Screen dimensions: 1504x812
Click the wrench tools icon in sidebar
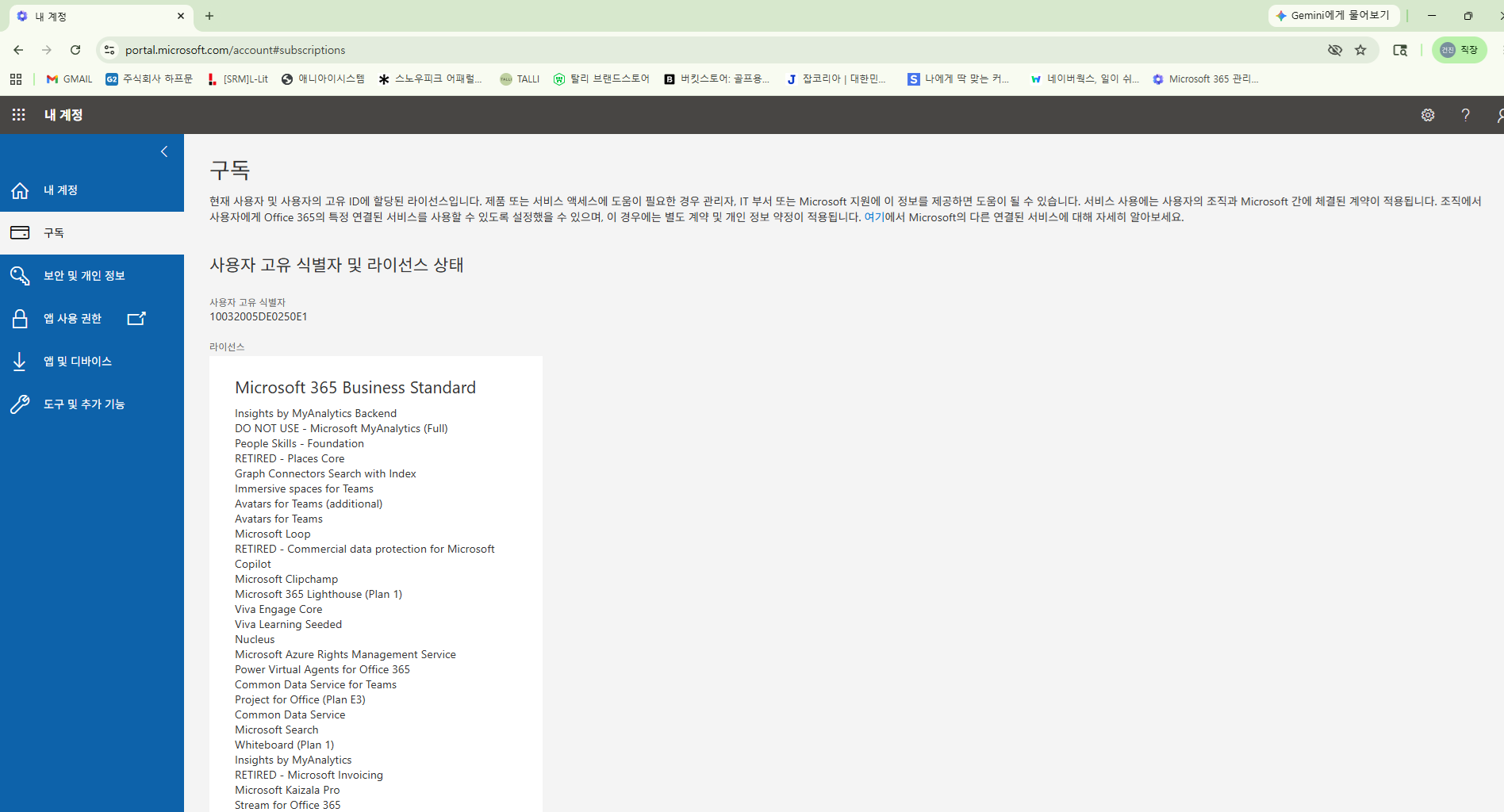pos(20,404)
